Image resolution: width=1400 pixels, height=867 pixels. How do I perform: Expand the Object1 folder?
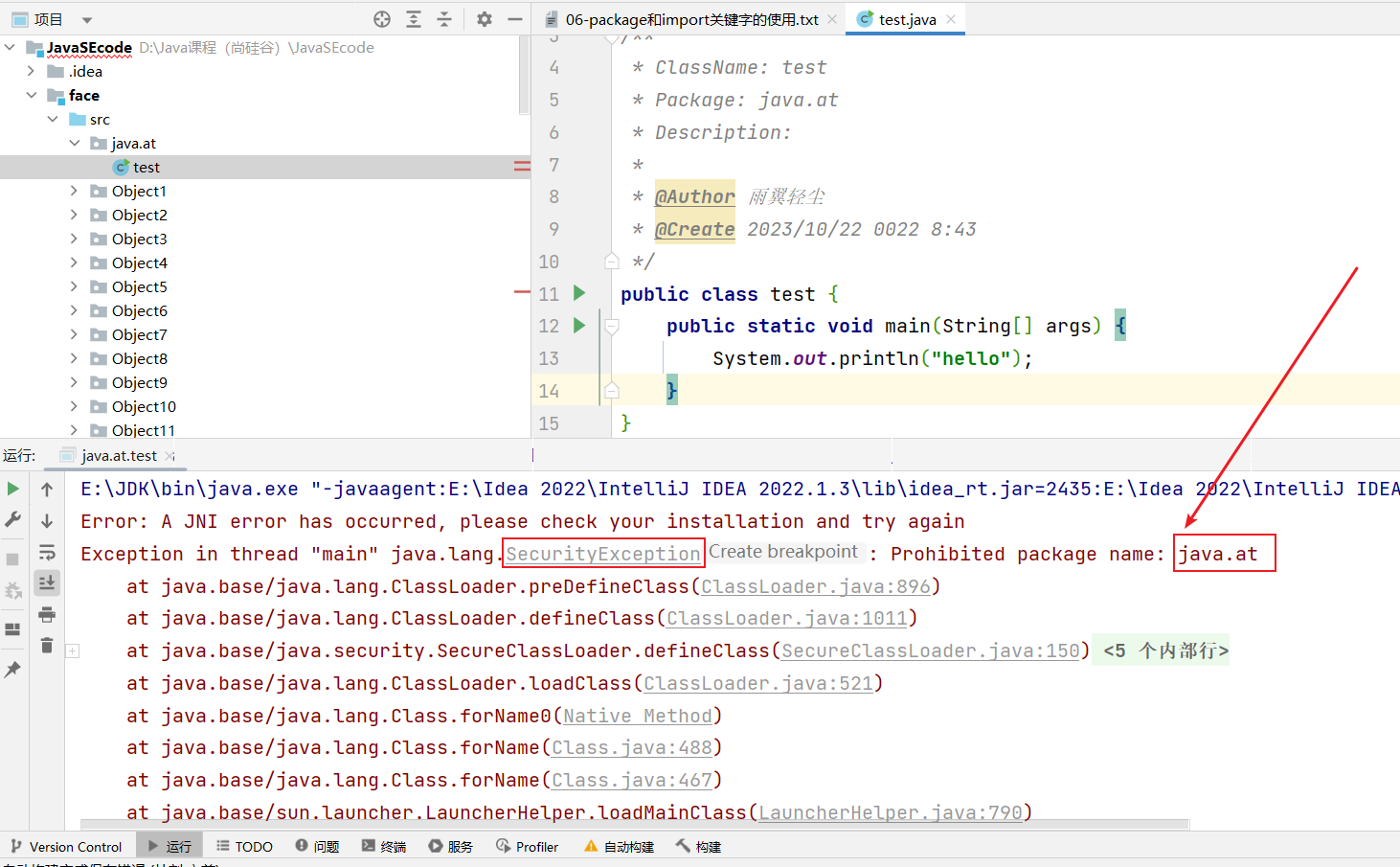[x=75, y=191]
